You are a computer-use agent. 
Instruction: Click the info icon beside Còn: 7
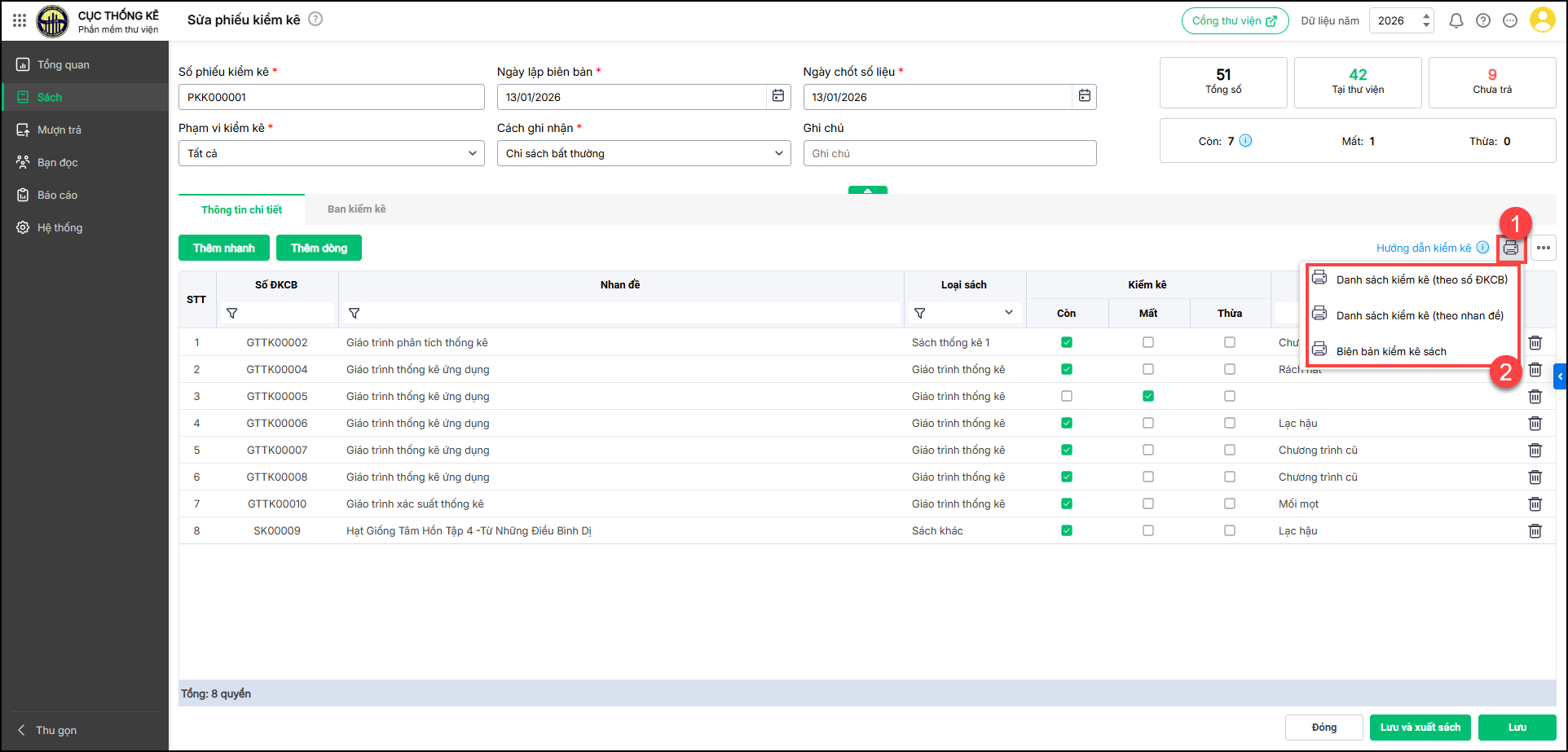[1245, 141]
